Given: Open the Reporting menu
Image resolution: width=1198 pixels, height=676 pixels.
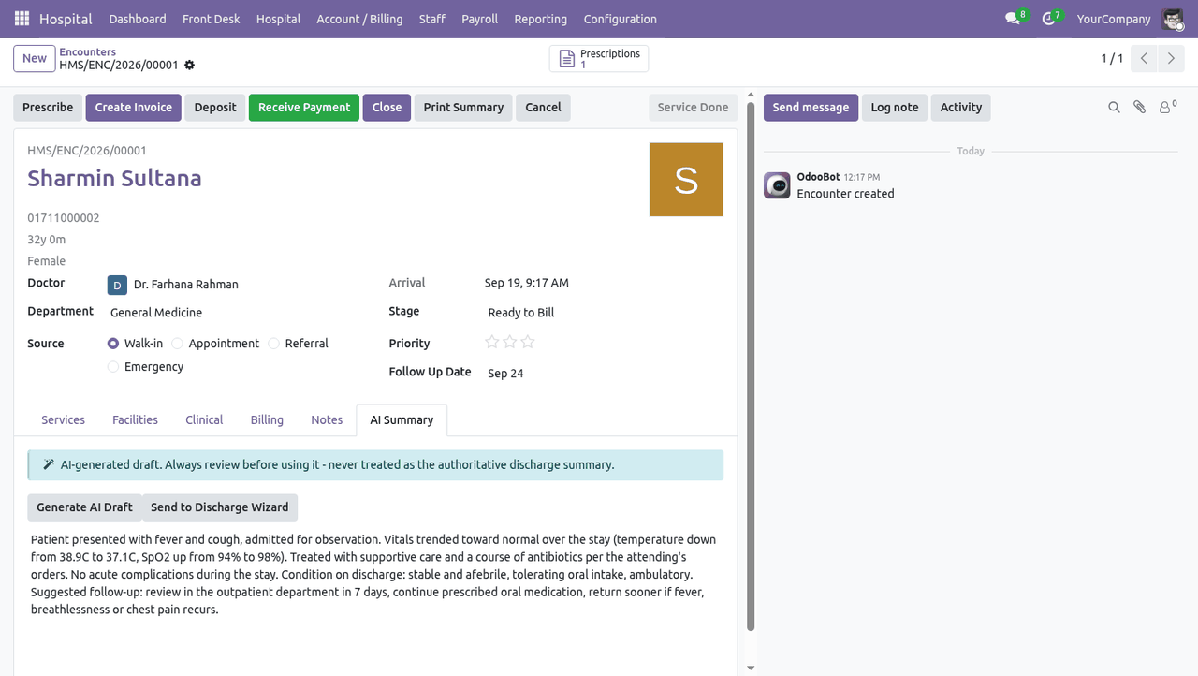Looking at the screenshot, I should [540, 18].
